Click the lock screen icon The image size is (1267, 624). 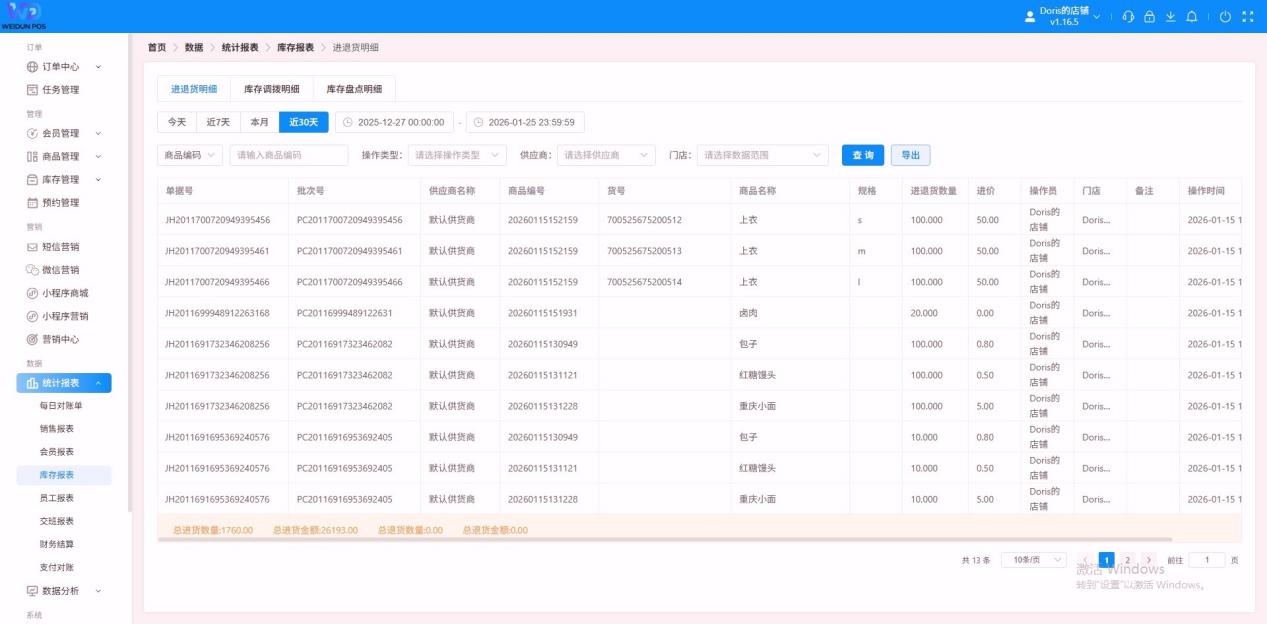tap(1149, 17)
